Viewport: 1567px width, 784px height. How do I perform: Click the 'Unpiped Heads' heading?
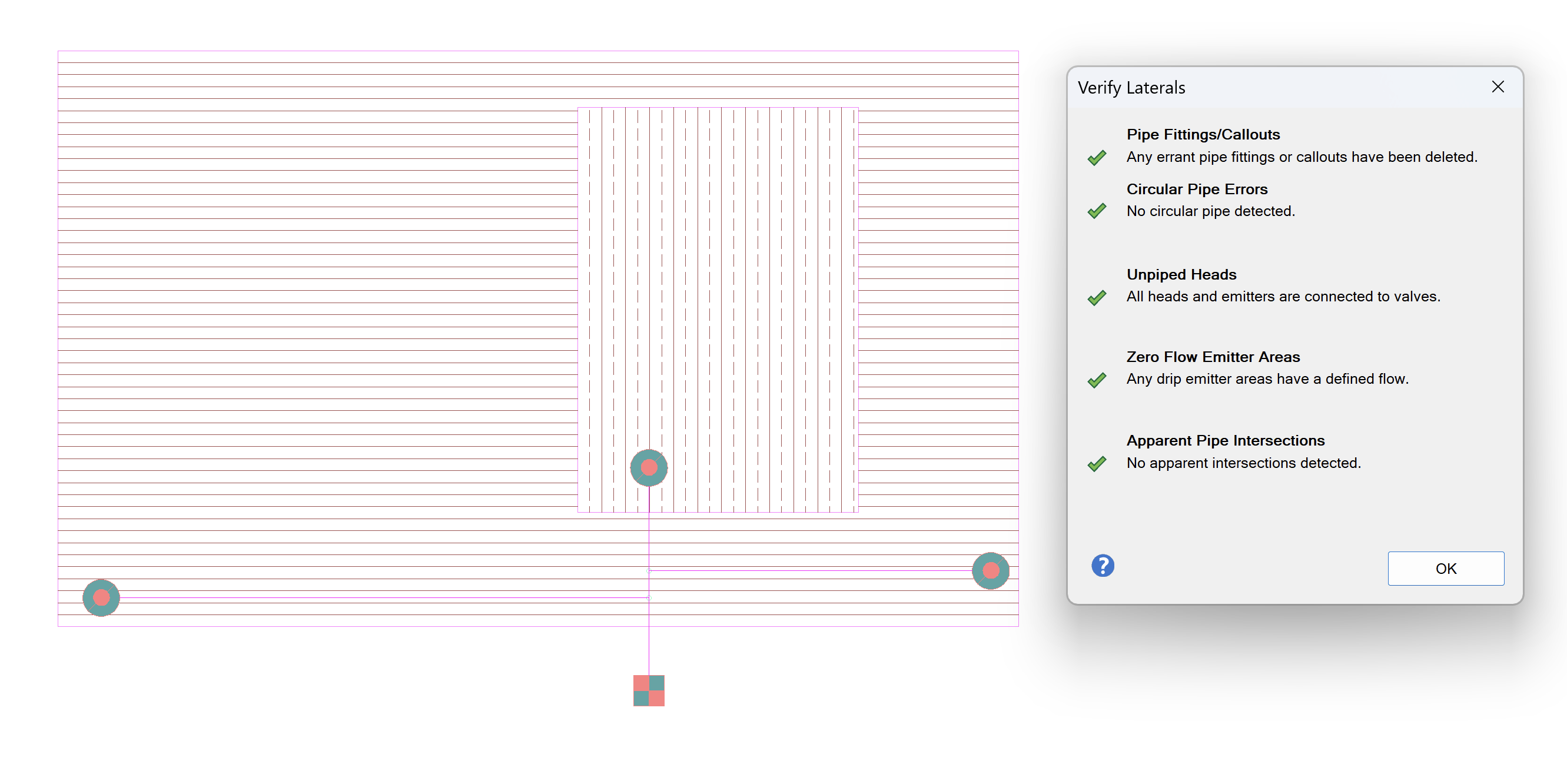(1181, 274)
